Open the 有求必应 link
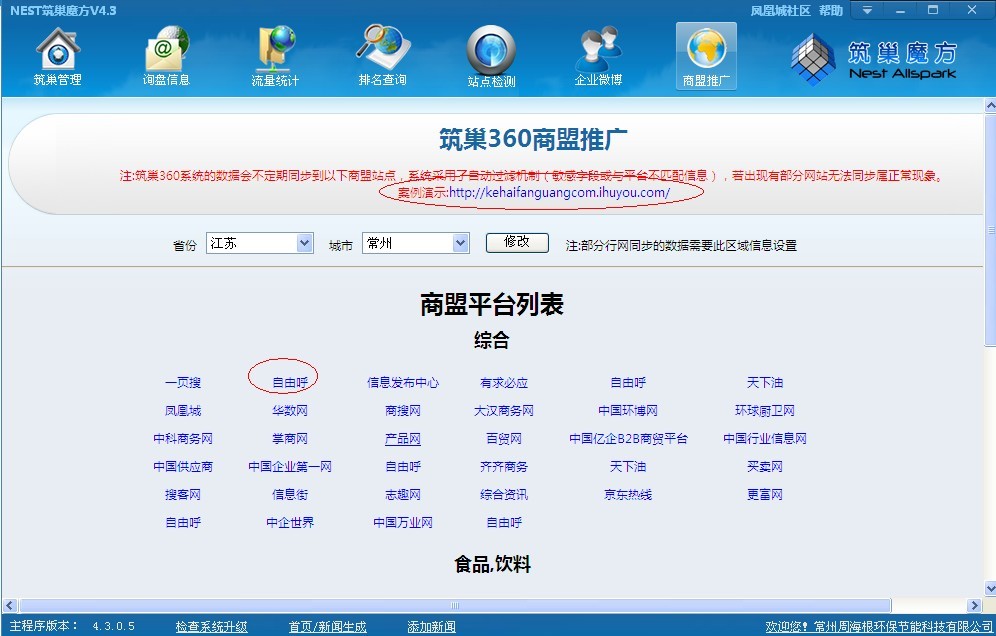The height and width of the screenshot is (636, 996). pyautogui.click(x=504, y=382)
